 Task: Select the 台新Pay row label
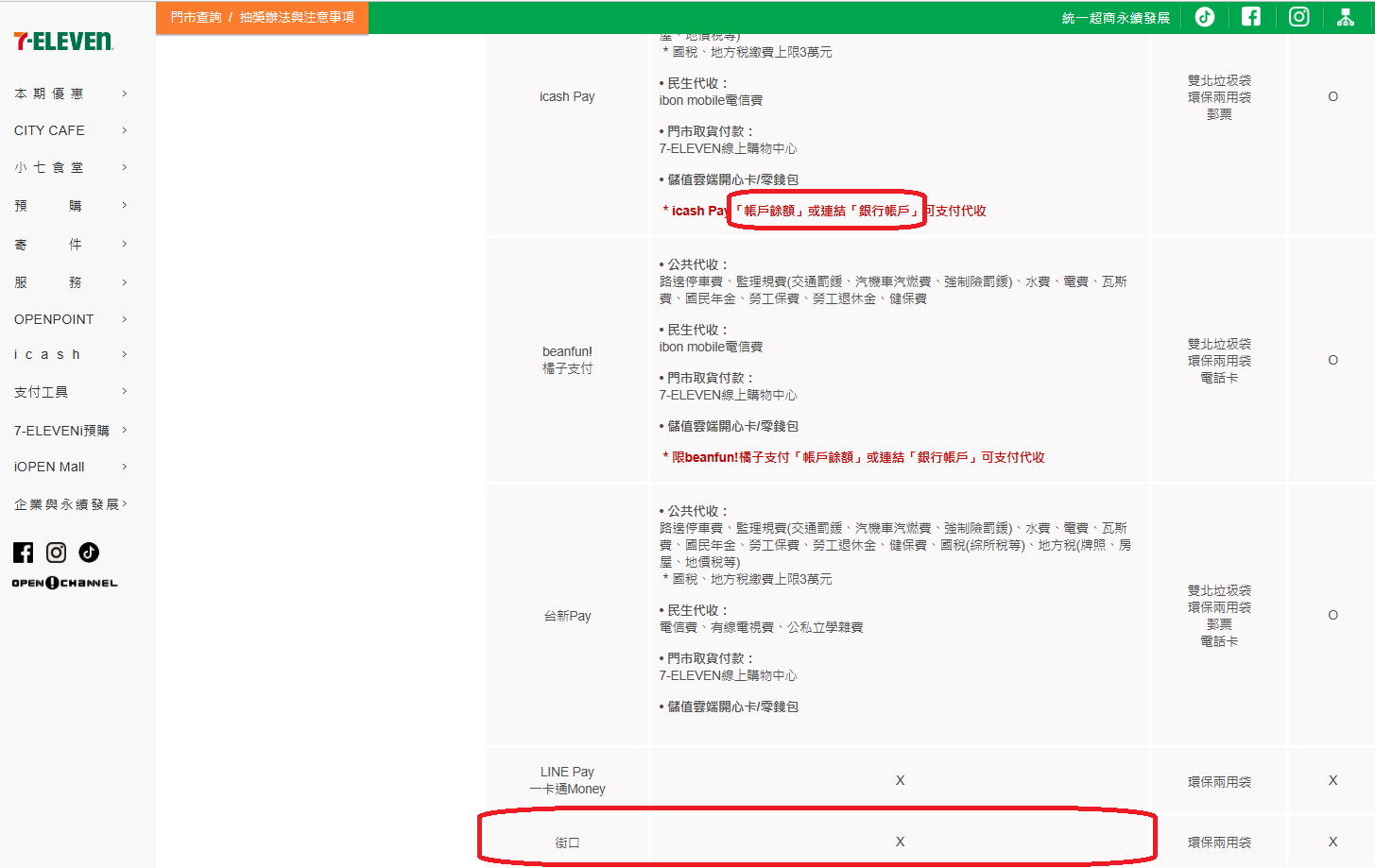tap(567, 616)
